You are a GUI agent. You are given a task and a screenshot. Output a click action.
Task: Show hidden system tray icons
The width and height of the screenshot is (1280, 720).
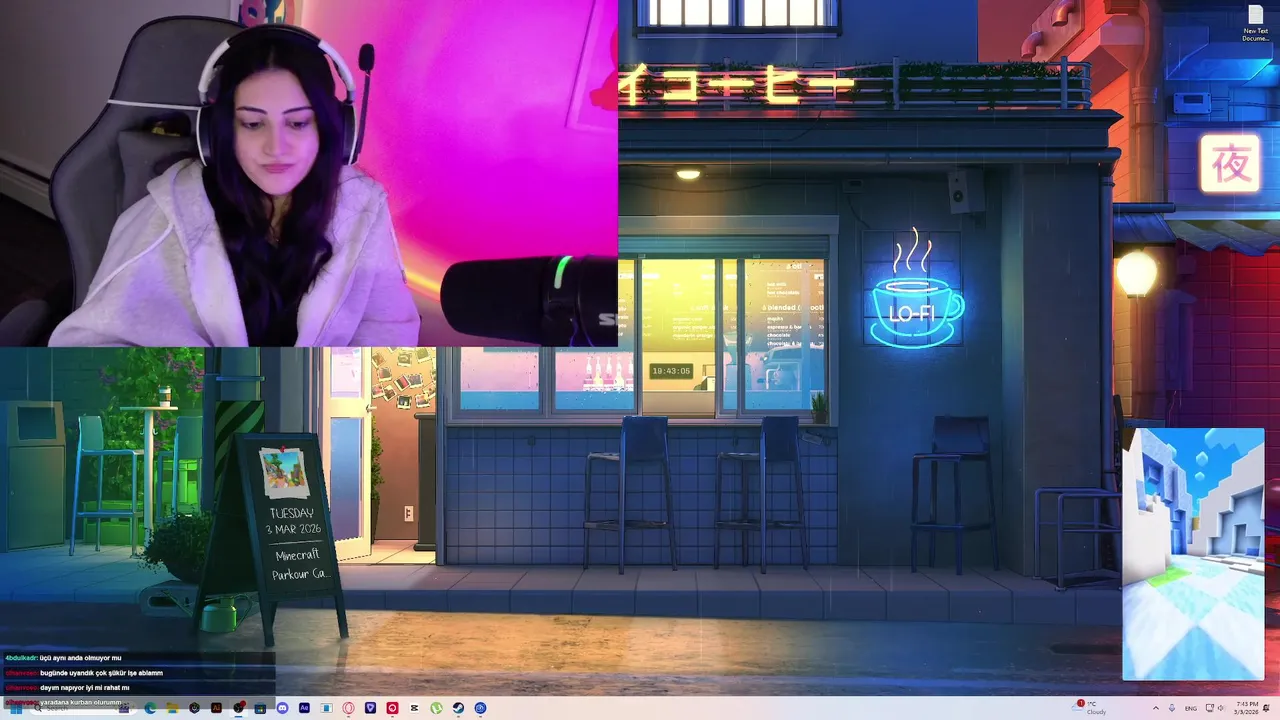[1156, 708]
